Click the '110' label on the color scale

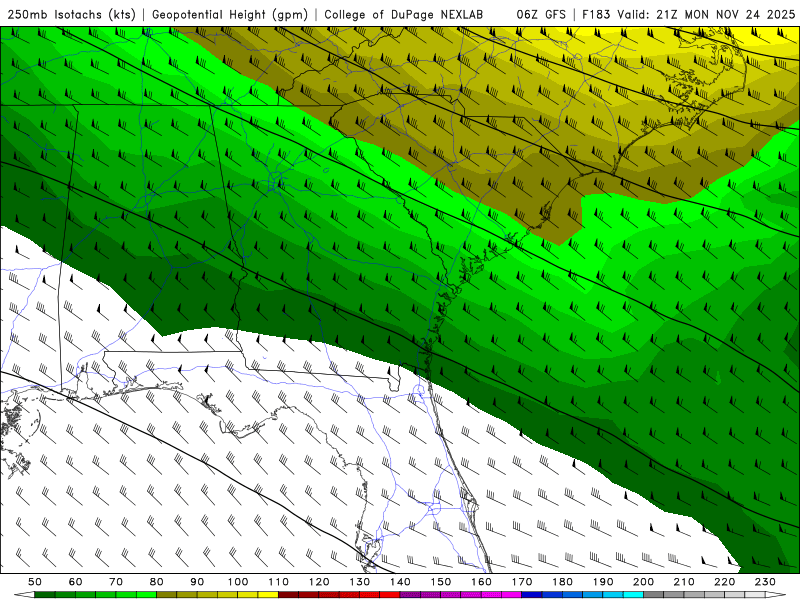279,582
